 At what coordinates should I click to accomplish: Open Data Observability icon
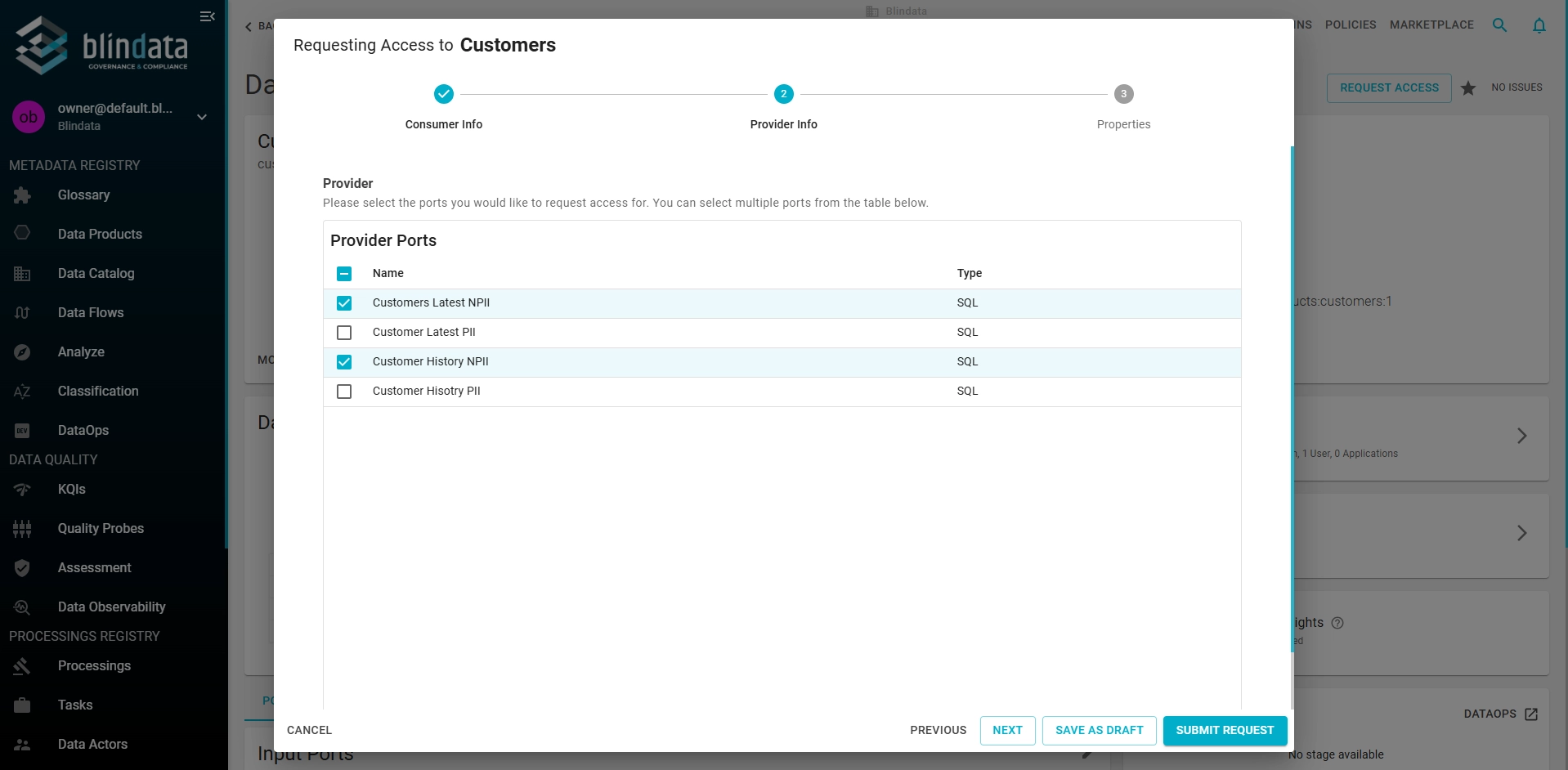pos(22,607)
